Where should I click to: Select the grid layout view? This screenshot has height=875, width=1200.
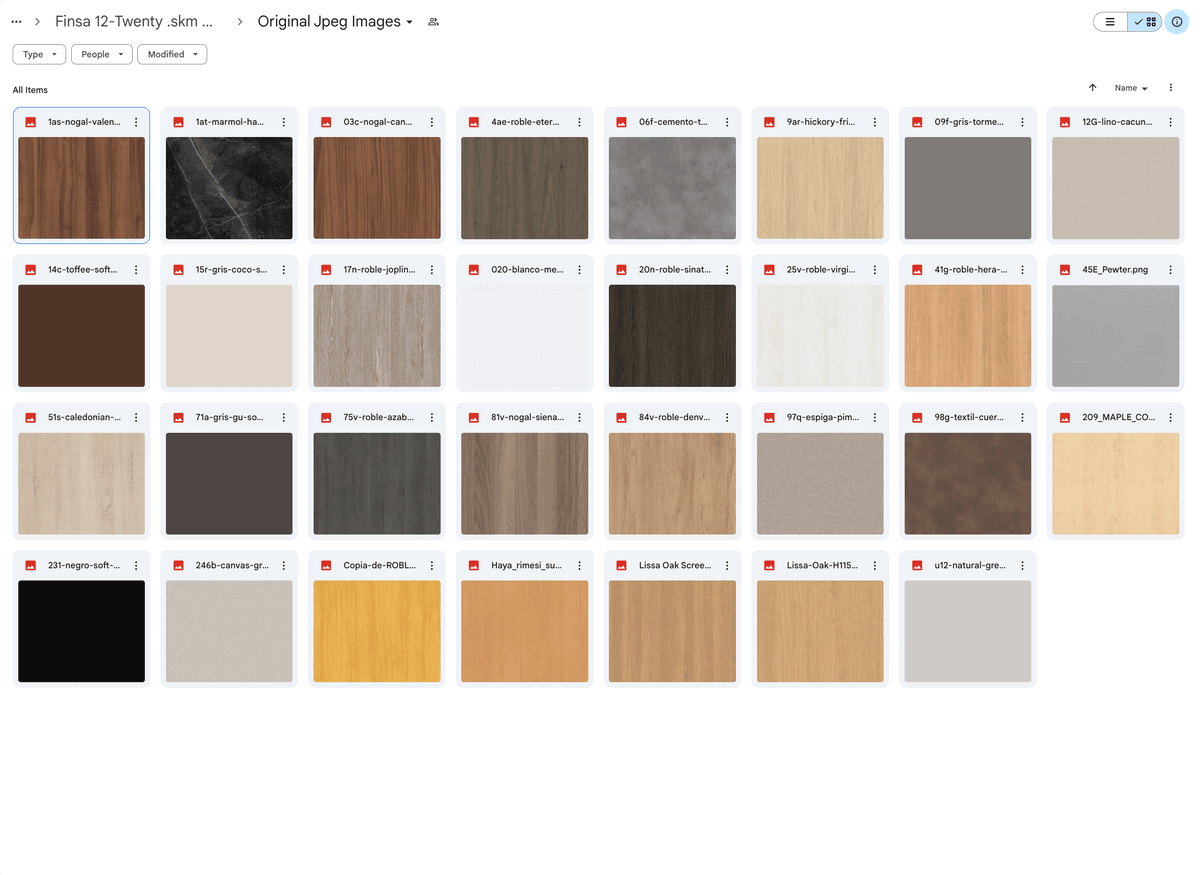point(1145,22)
